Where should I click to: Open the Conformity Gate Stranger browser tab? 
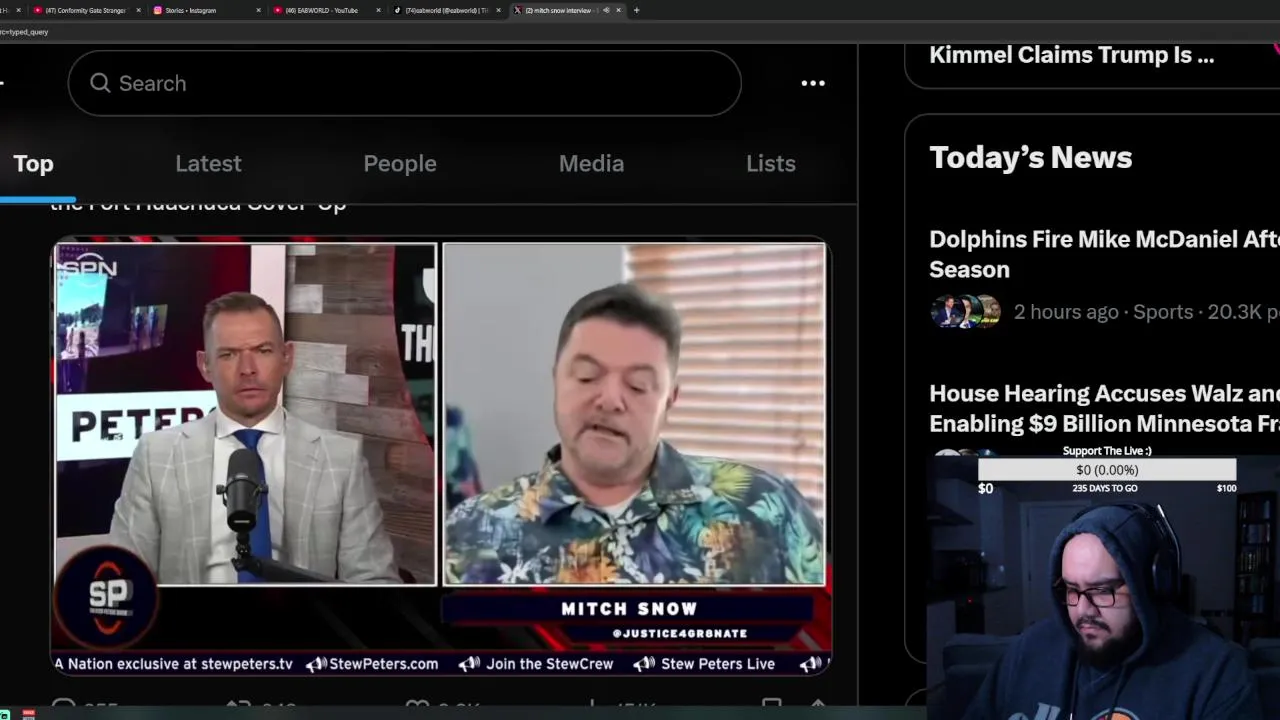85,10
